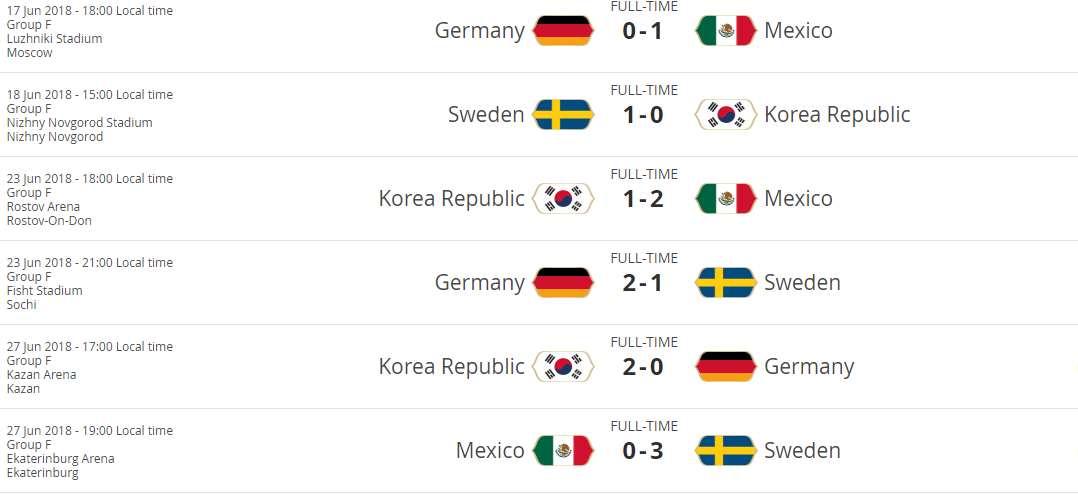Click the 0-3 Mexico–Sweden full-time score
This screenshot has height=494, width=1078.
click(643, 451)
